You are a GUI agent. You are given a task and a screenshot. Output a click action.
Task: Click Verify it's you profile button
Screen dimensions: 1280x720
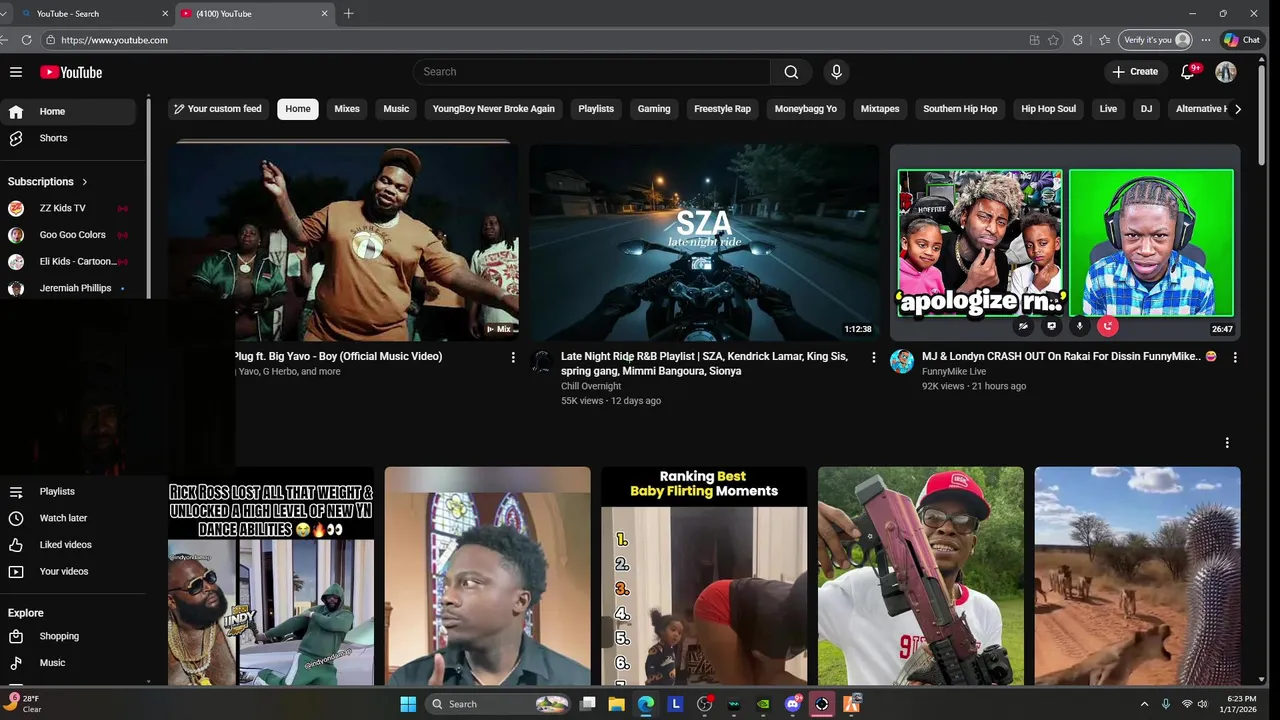pyautogui.click(x=1156, y=40)
